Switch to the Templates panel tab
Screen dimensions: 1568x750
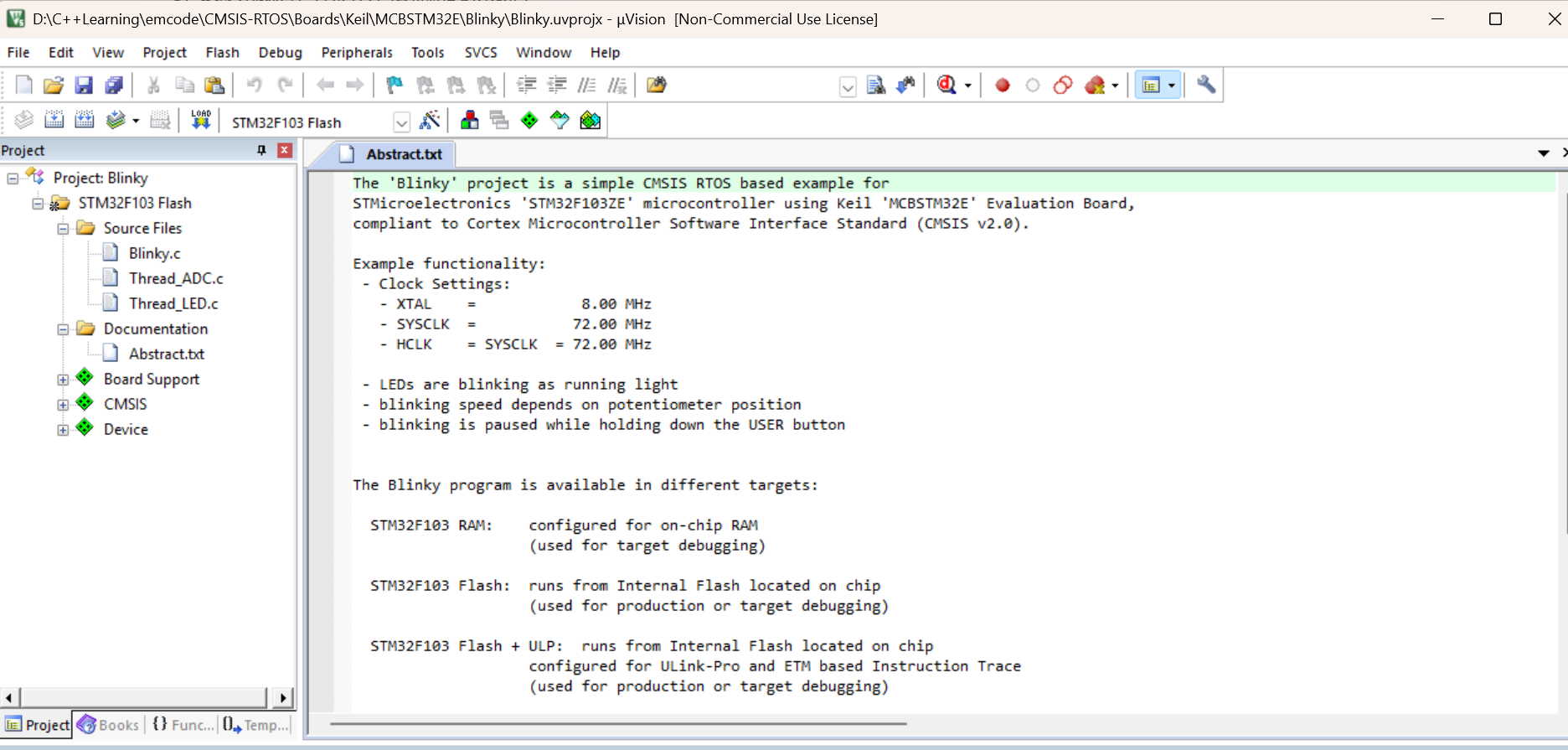[256, 725]
